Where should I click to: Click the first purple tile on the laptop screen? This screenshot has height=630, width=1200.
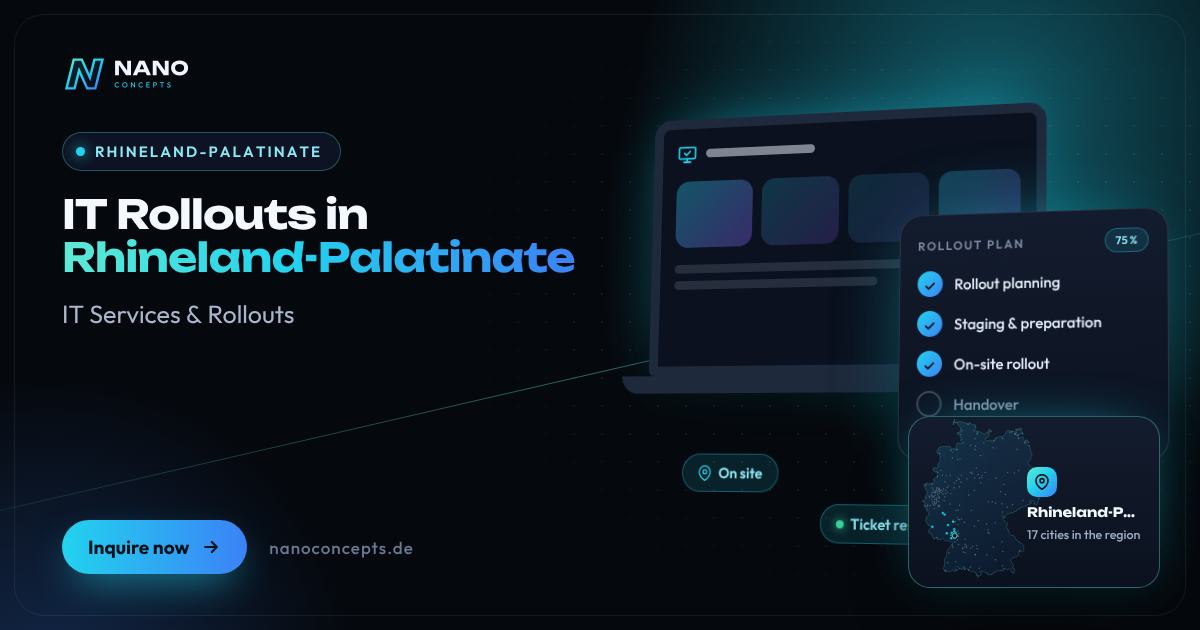tap(714, 213)
